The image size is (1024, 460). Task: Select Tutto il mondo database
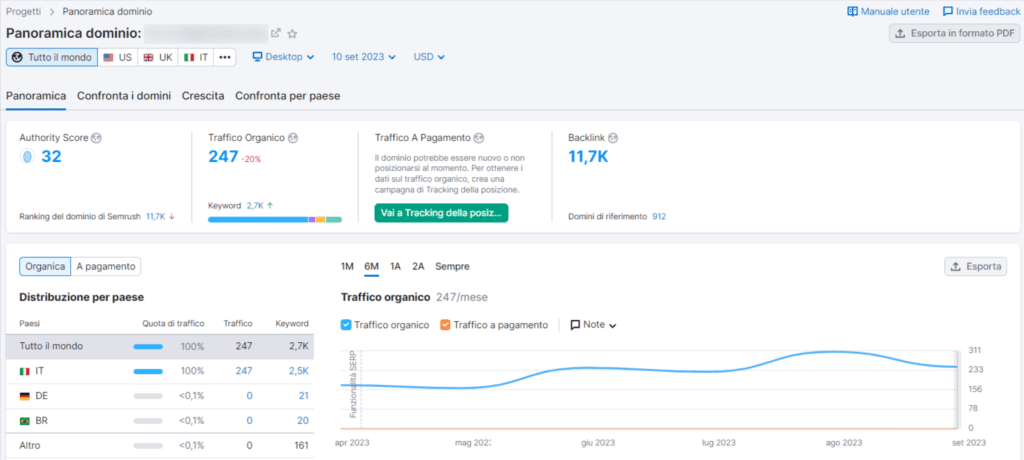[52, 58]
